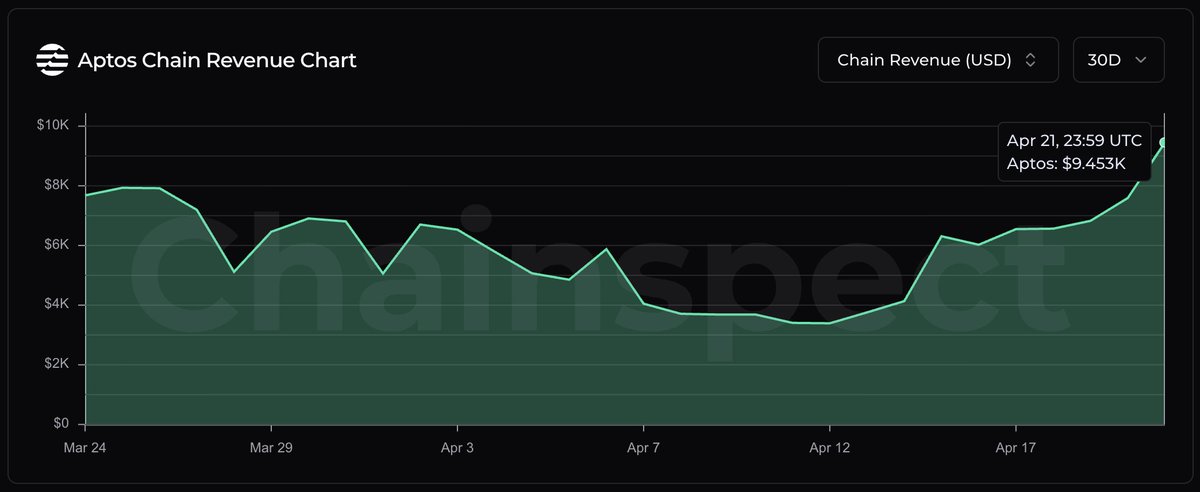Click the Apr 21 tooltip showing $9.453K
Viewport: 1200px width, 492px height.
click(x=1074, y=152)
